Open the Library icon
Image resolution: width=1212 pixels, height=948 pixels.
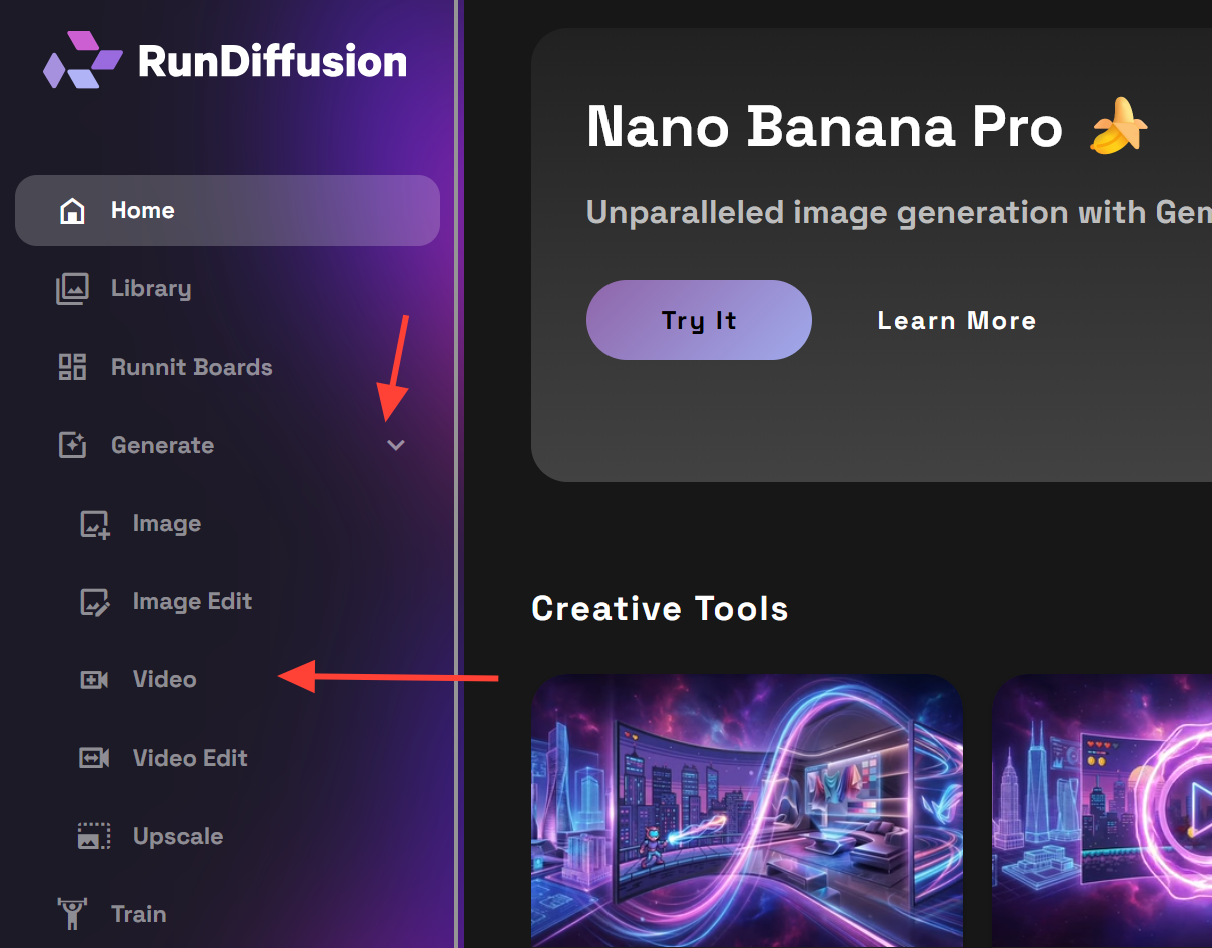pos(72,288)
